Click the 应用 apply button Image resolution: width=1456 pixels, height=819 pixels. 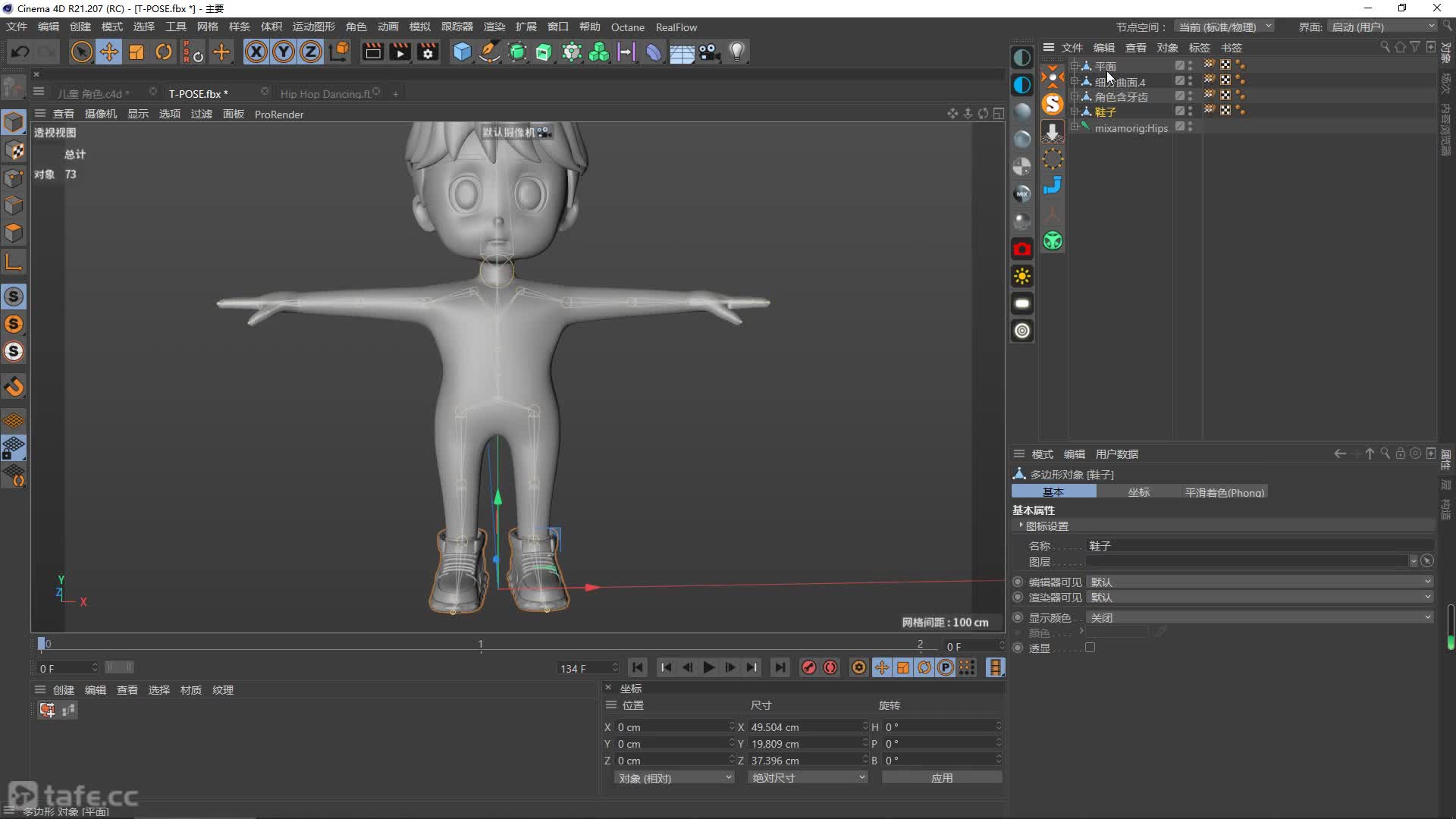(942, 778)
